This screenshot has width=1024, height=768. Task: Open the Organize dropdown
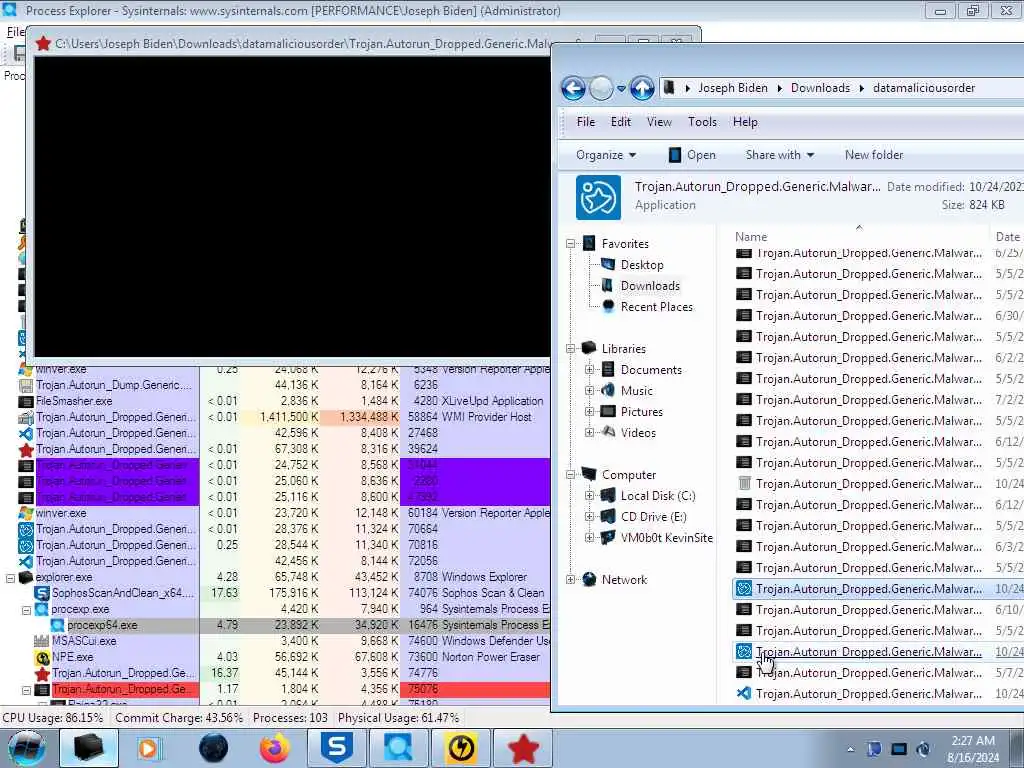coord(605,155)
